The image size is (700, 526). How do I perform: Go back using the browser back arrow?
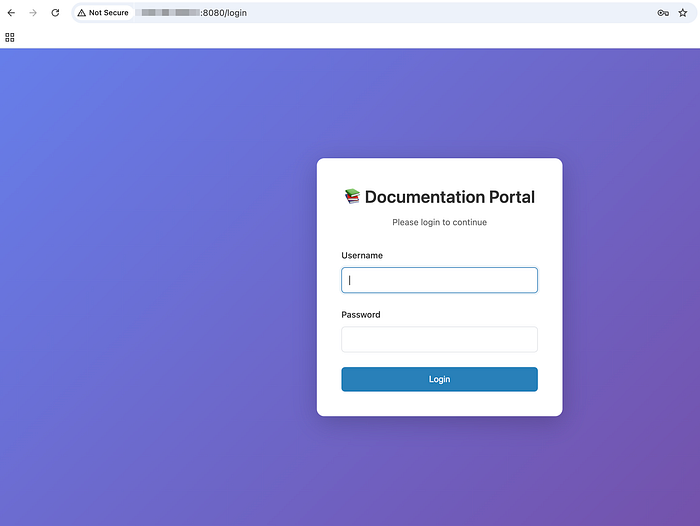click(11, 13)
